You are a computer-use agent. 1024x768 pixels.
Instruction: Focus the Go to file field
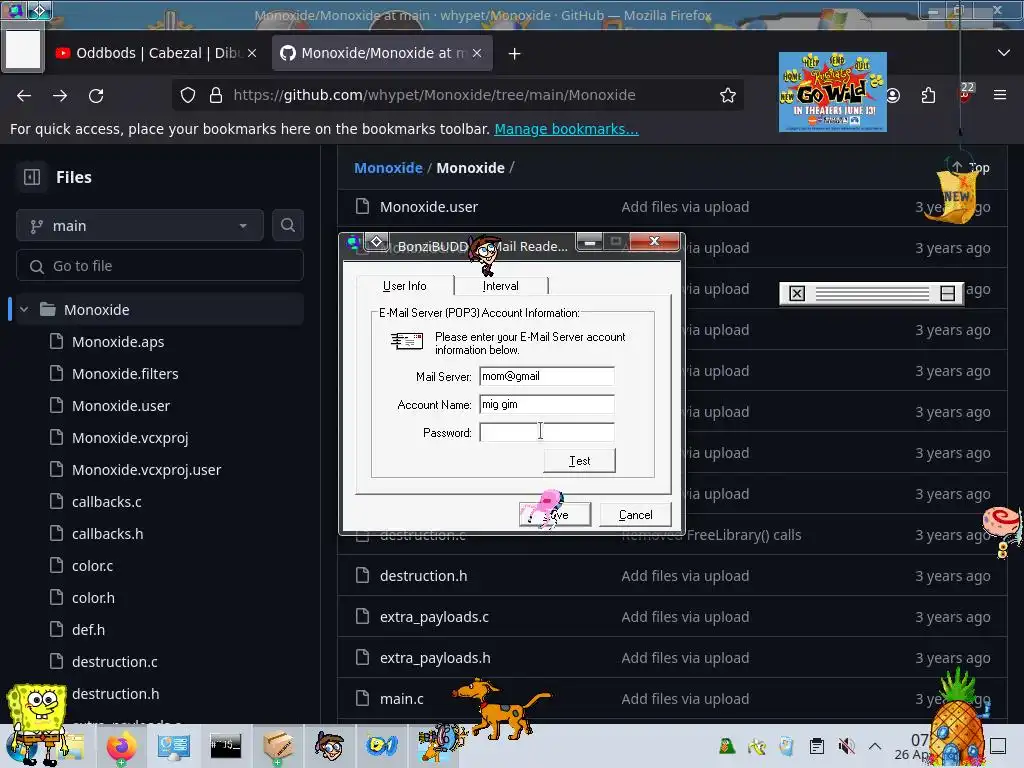tap(160, 266)
